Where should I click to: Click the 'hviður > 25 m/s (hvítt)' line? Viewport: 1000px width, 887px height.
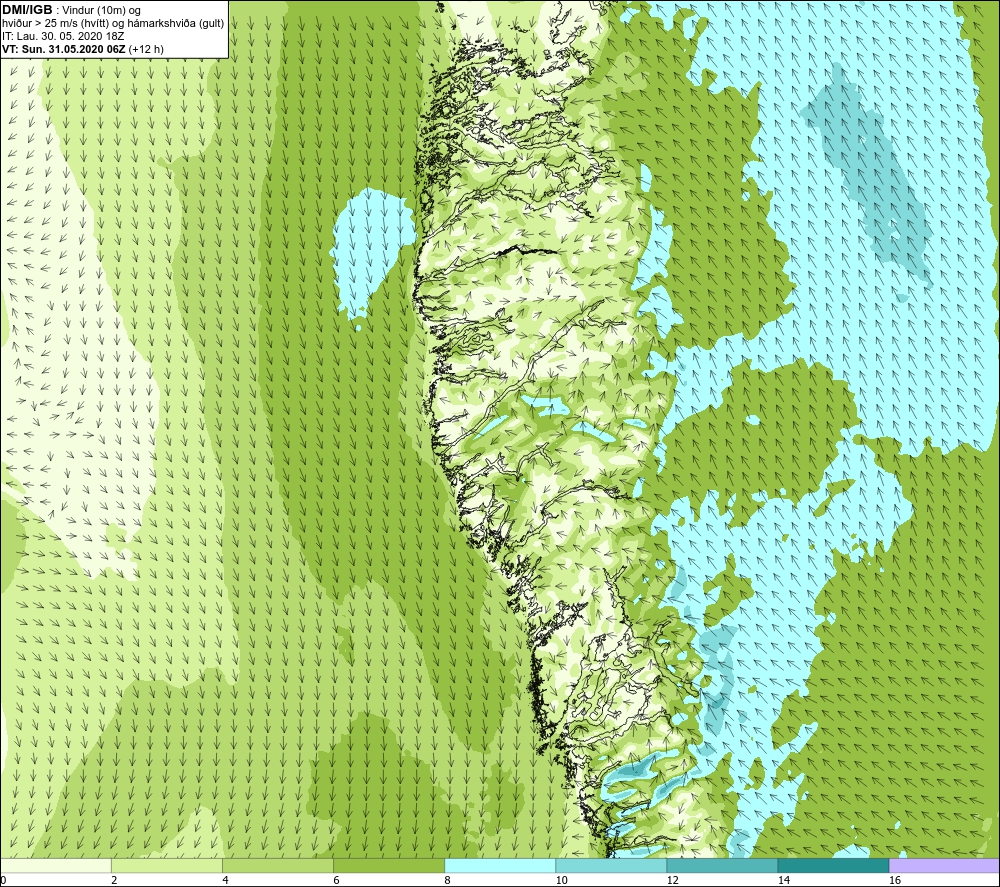(x=113, y=23)
